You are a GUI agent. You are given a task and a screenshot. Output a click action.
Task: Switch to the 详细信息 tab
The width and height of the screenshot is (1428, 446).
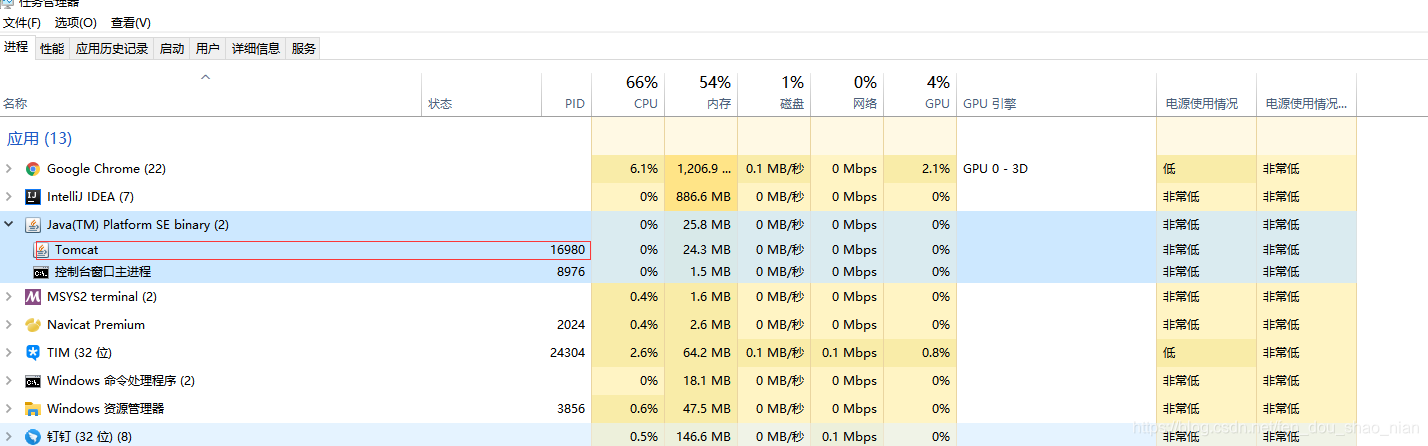(x=256, y=48)
